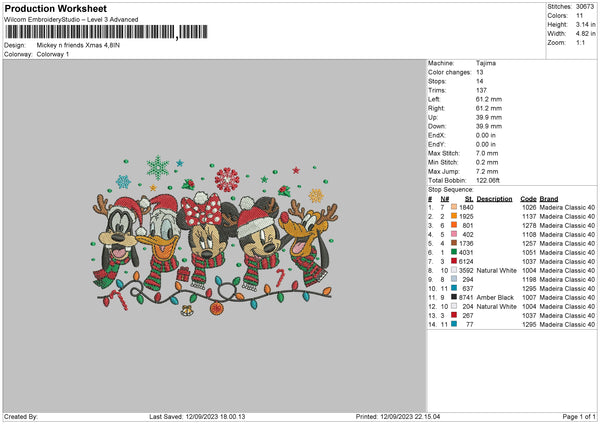Image resolution: width=600 pixels, height=424 pixels.
Task: Click thread code "1026"
Action: click(x=529, y=207)
